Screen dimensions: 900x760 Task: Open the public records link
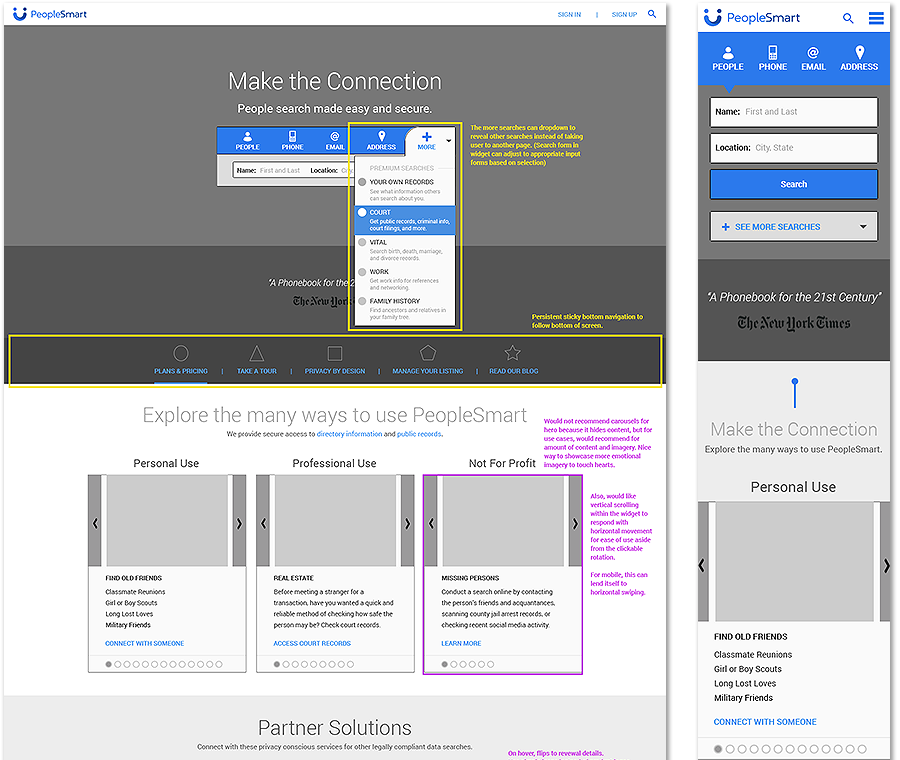point(419,434)
